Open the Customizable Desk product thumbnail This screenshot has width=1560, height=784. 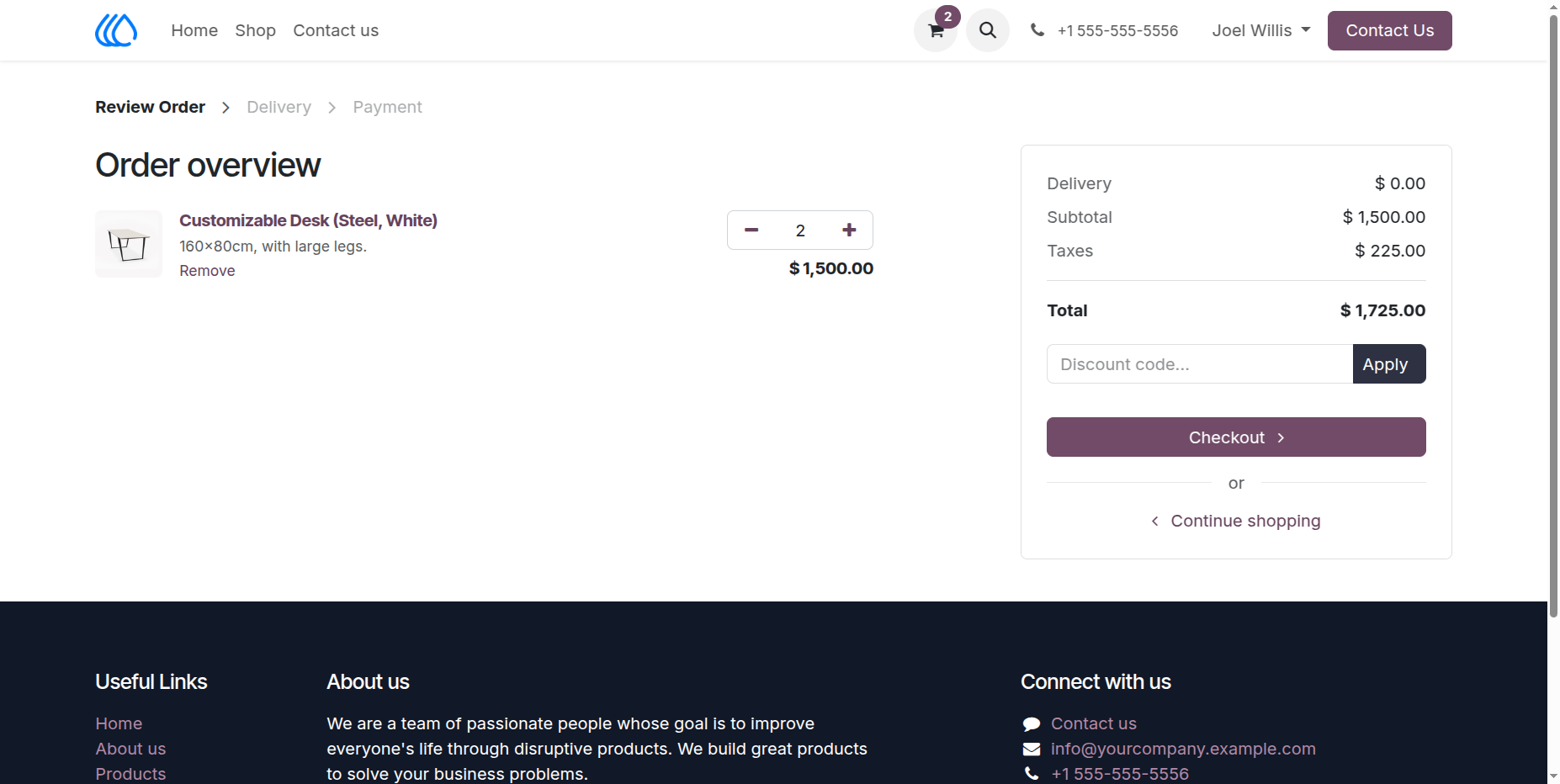coord(129,244)
